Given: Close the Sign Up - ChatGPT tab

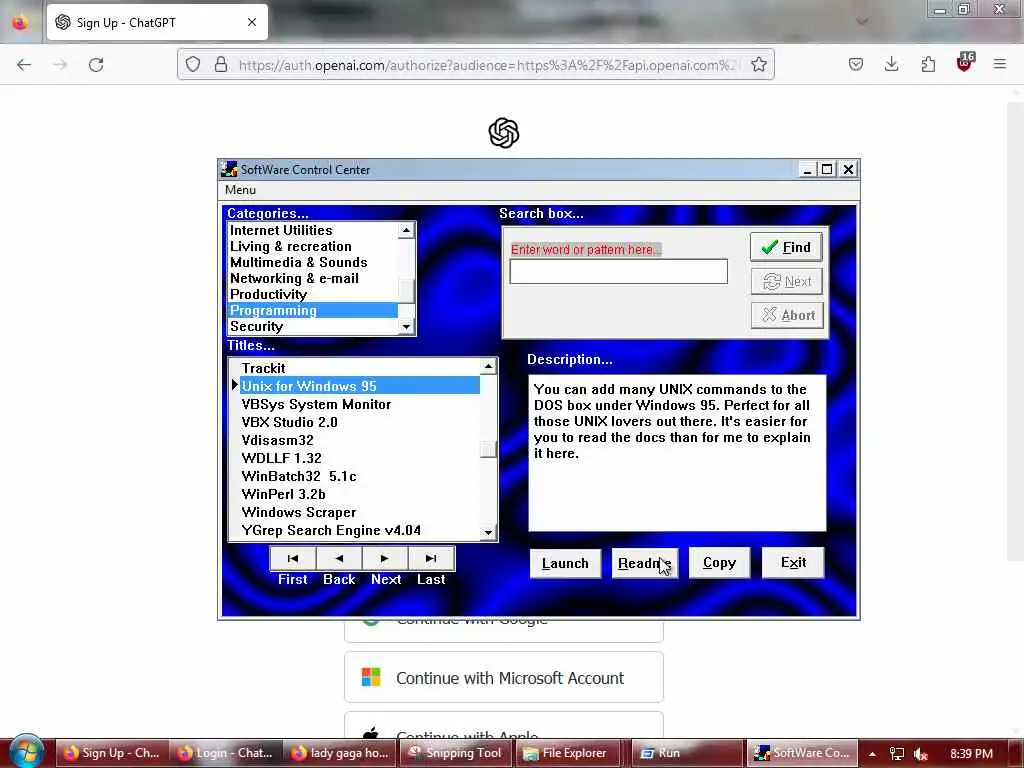Looking at the screenshot, I should [x=251, y=22].
